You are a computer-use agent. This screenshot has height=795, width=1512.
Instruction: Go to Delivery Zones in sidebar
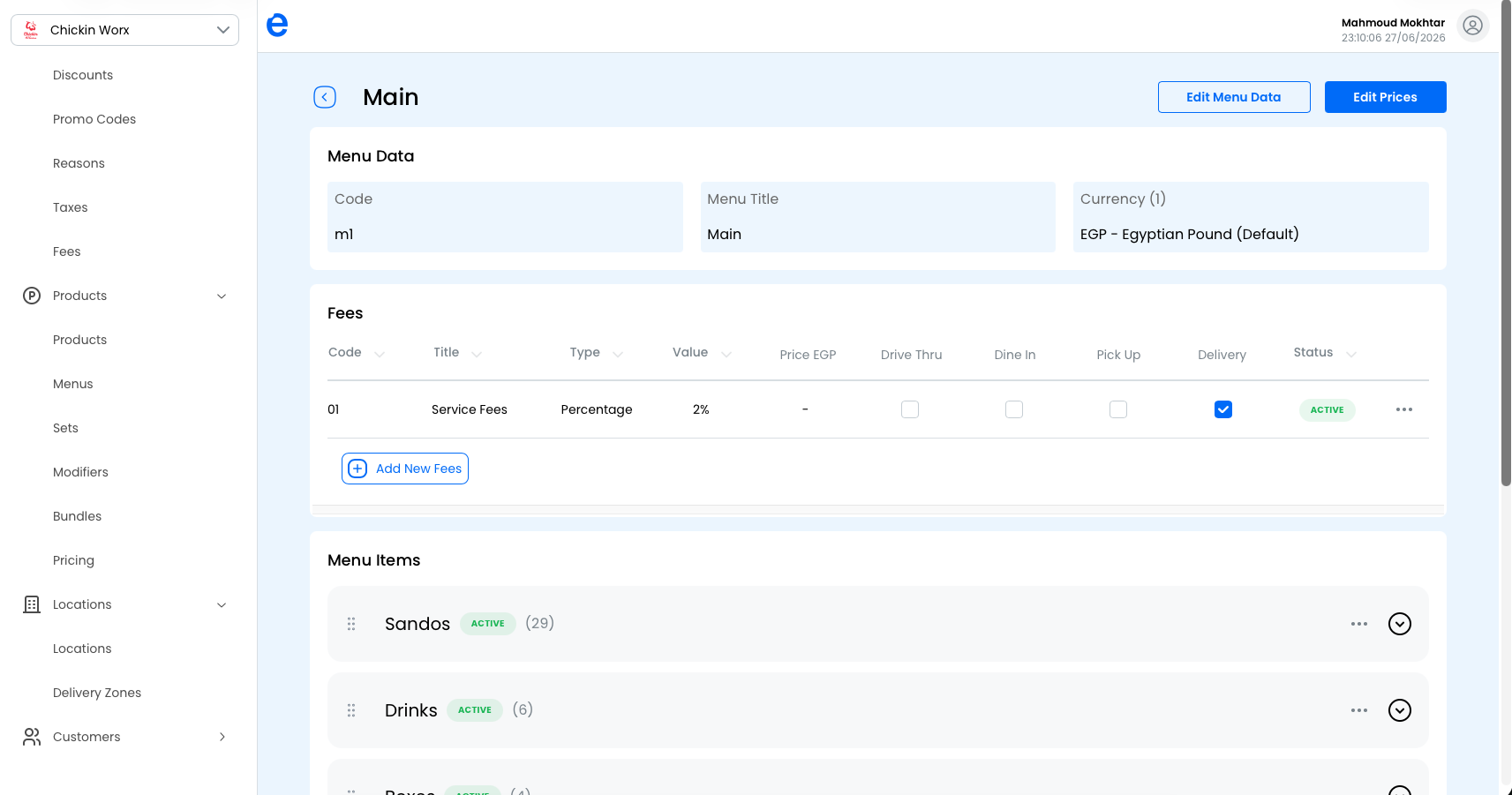(97, 693)
